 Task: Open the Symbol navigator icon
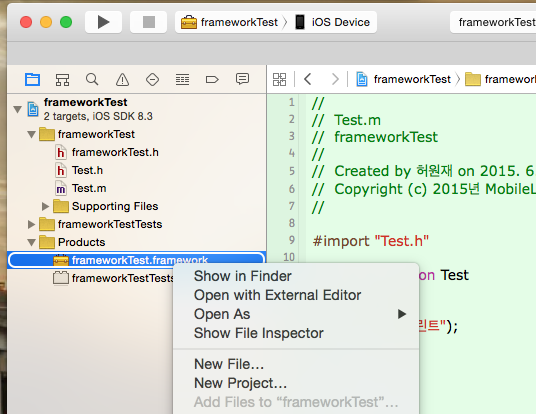pyautogui.click(x=63, y=80)
